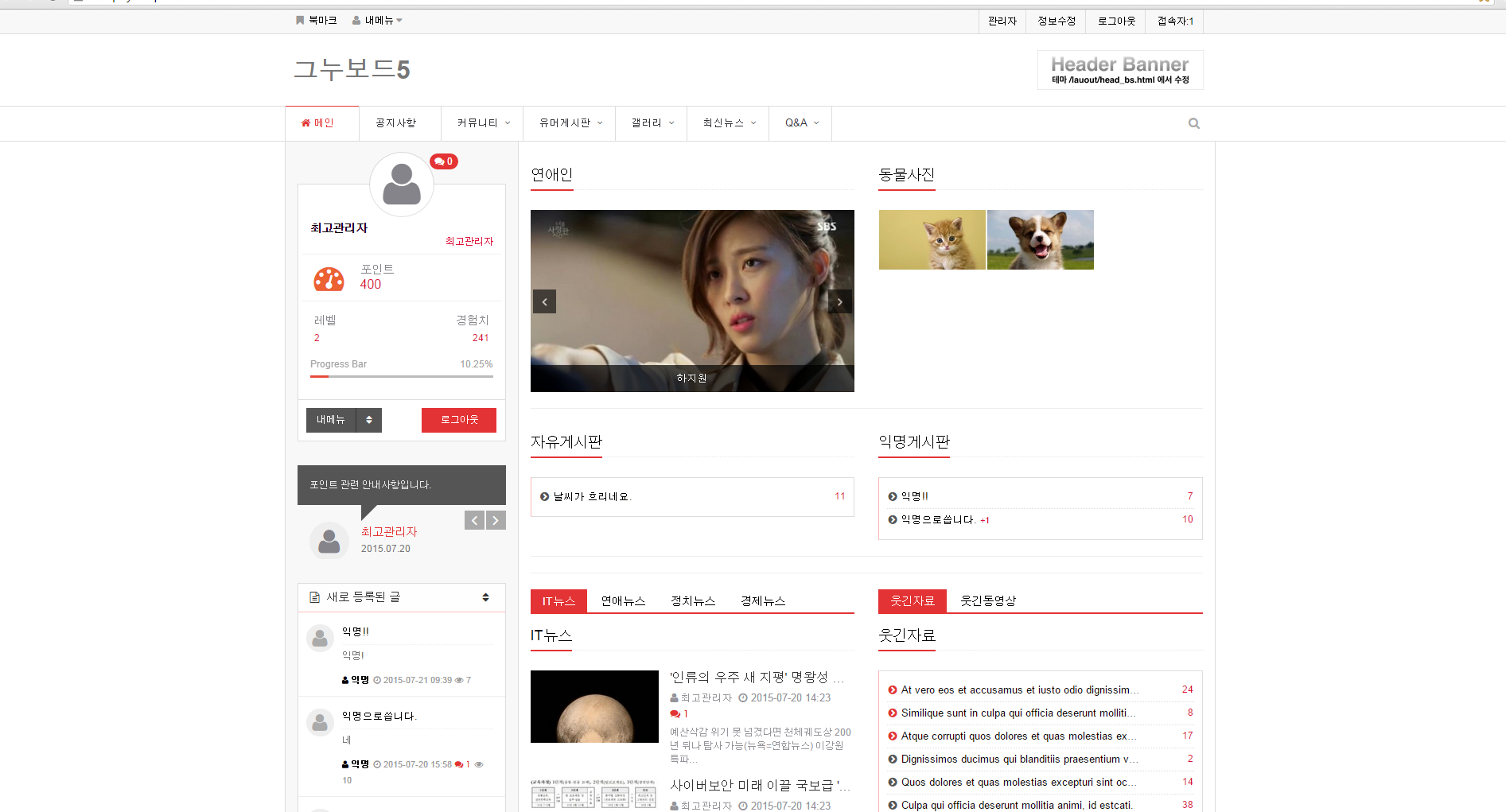Click the Header Banner image

point(1120,70)
